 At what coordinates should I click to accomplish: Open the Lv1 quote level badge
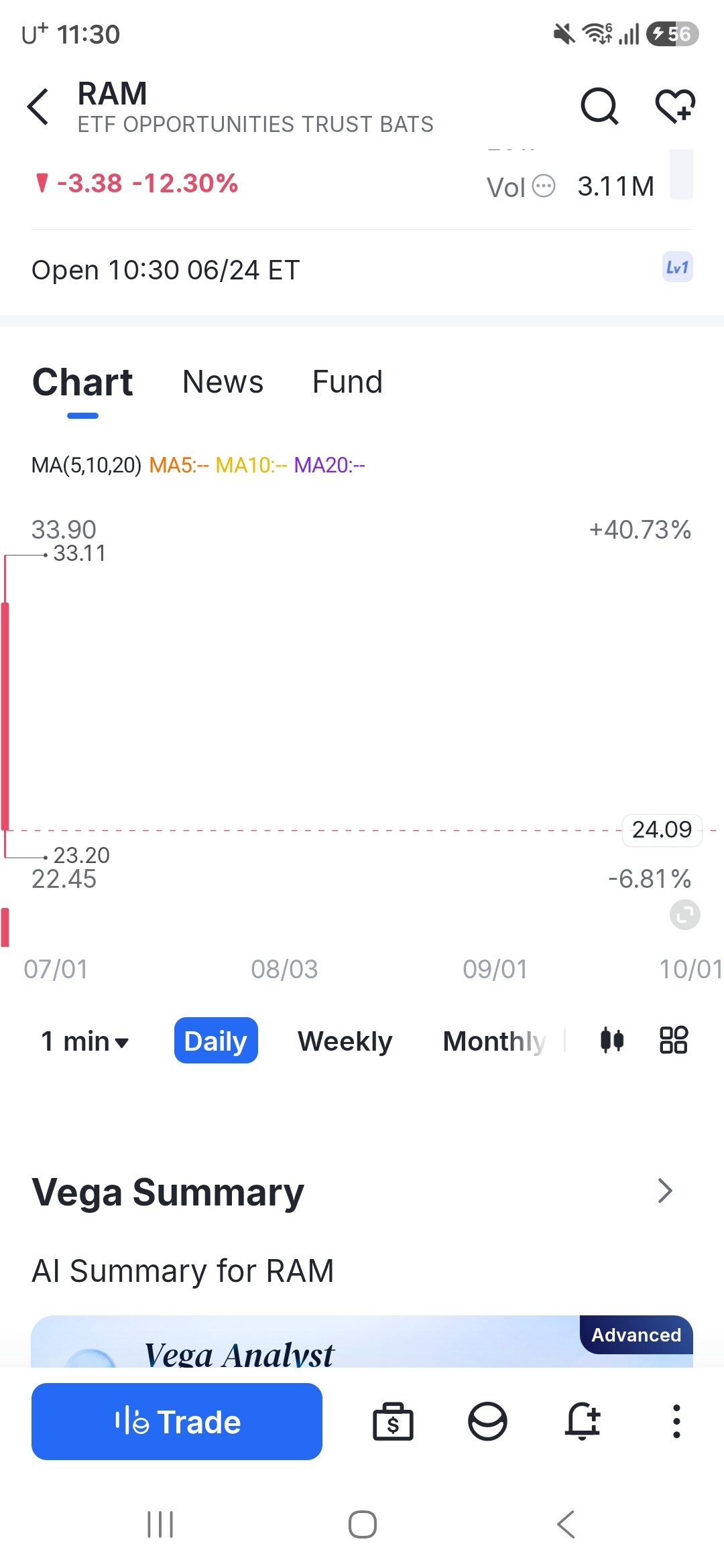677,267
